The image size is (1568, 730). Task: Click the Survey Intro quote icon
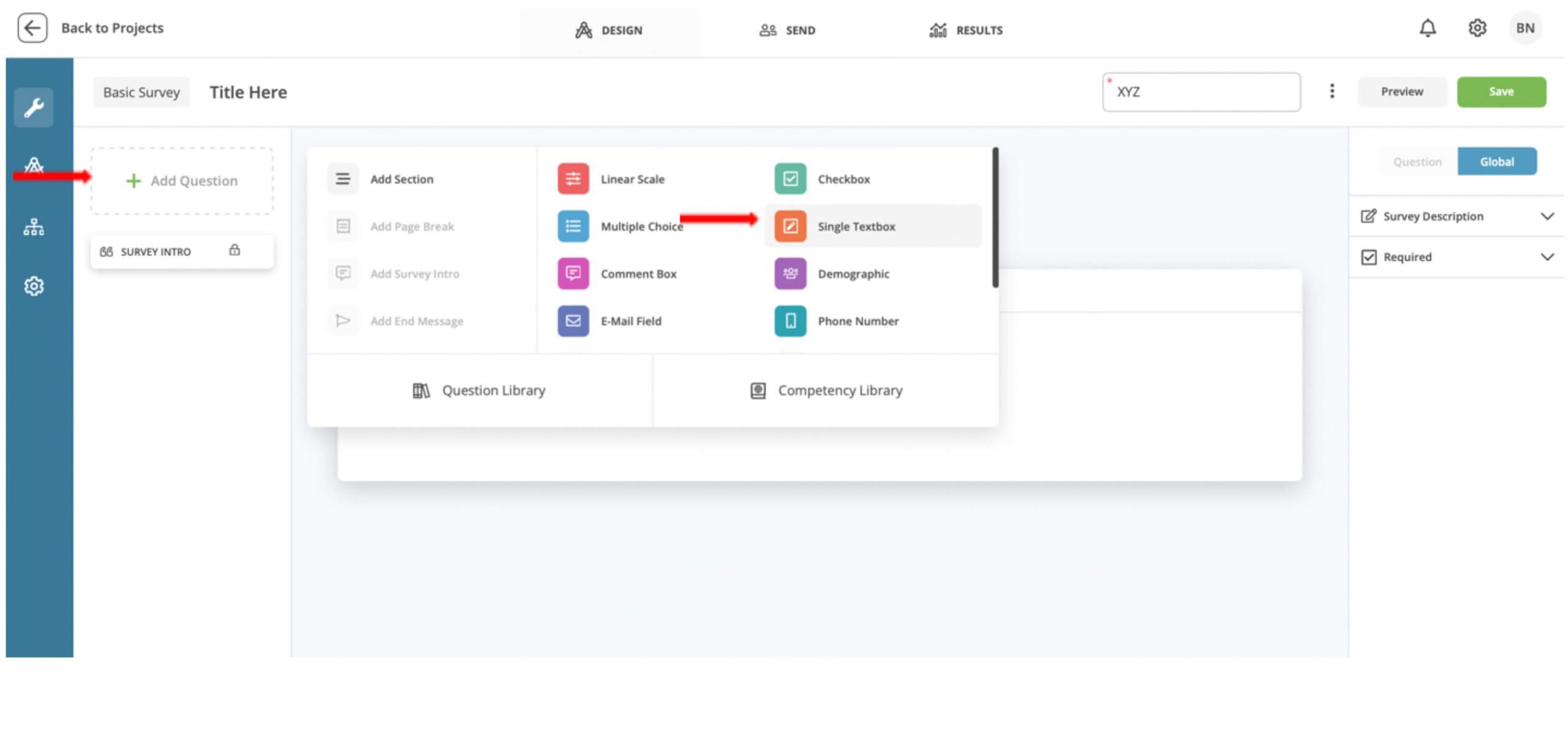tap(106, 252)
